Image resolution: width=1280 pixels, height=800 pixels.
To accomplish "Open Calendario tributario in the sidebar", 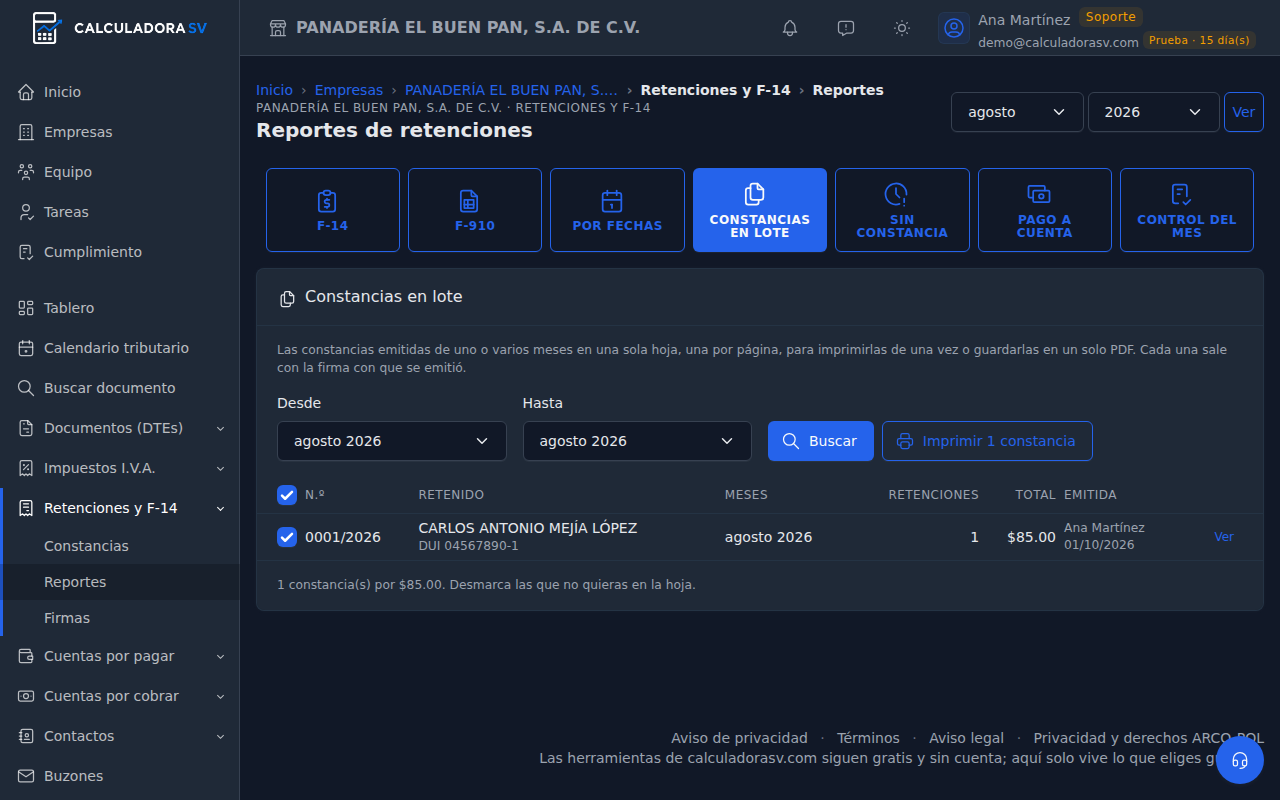I will pyautogui.click(x=120, y=348).
